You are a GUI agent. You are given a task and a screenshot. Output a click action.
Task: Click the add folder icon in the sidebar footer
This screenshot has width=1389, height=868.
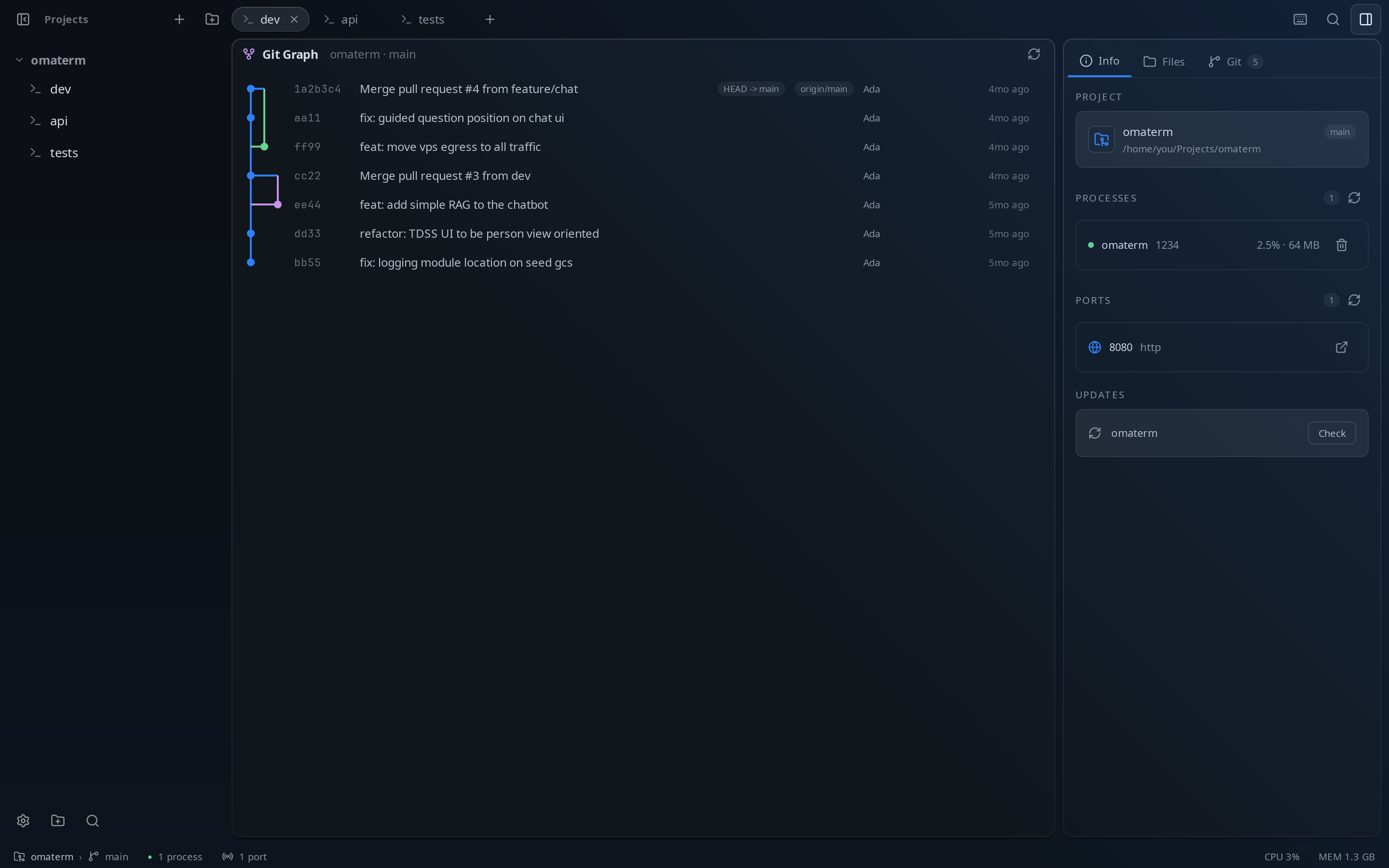[58, 821]
